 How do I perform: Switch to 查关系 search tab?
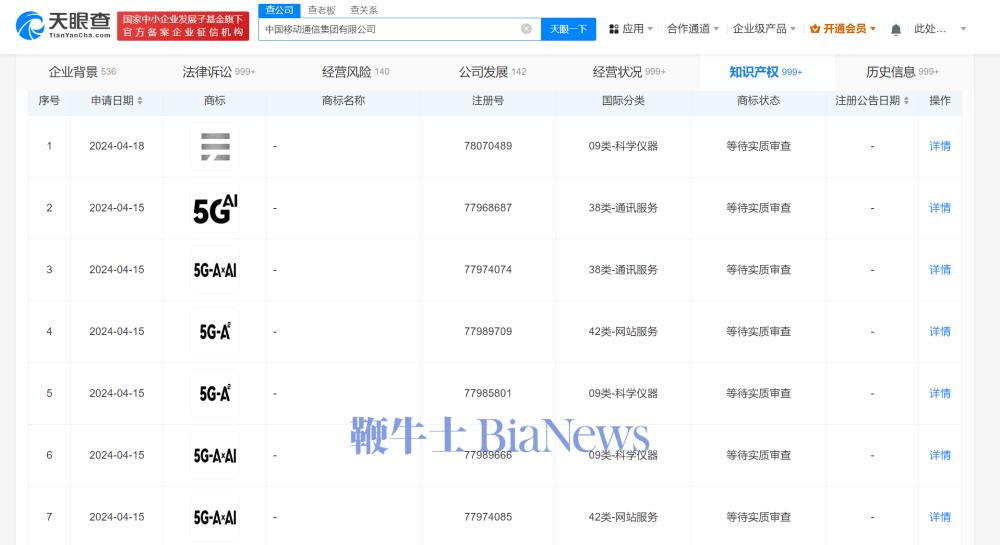[x=364, y=10]
